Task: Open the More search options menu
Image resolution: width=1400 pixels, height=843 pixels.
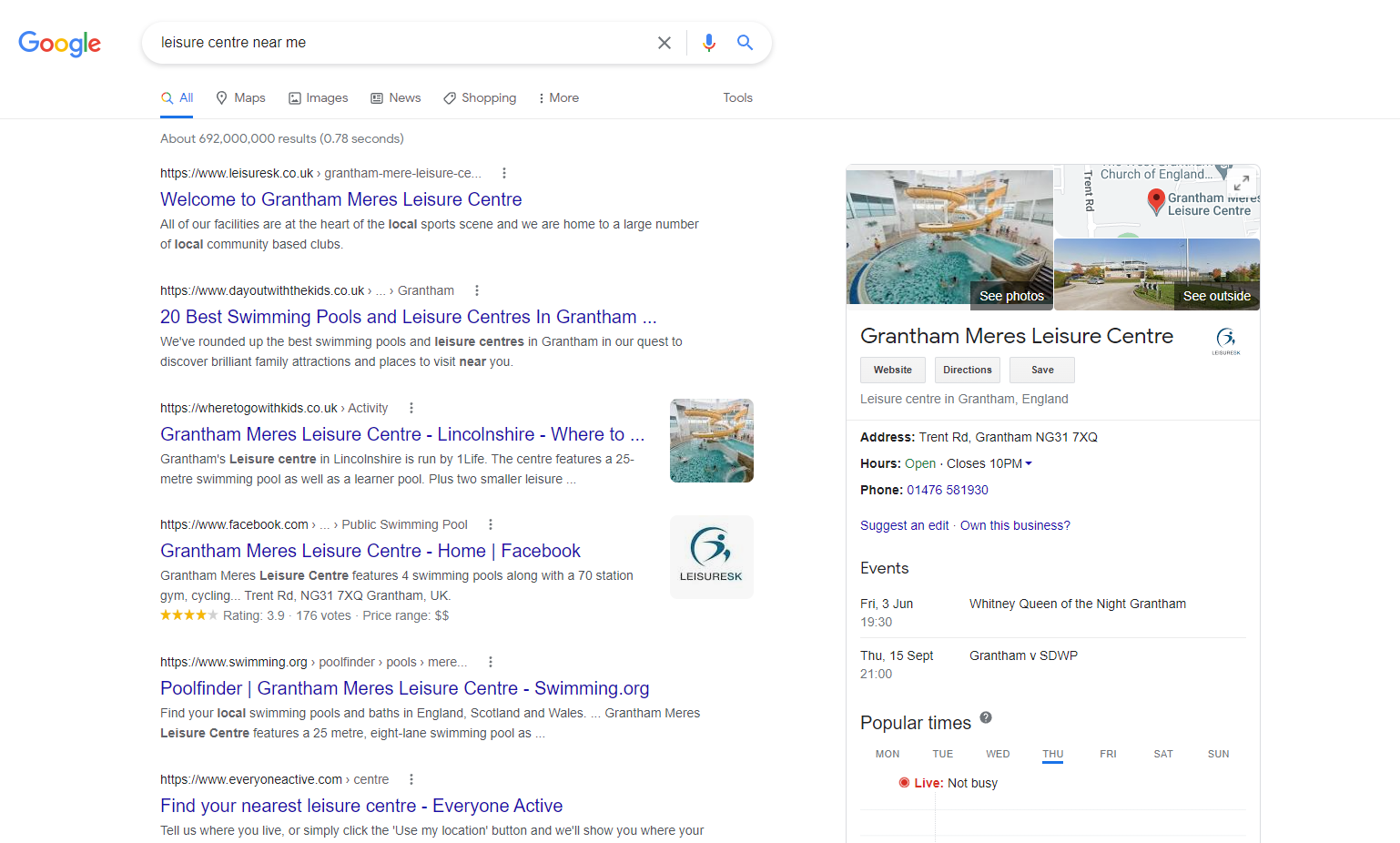Action: click(559, 98)
